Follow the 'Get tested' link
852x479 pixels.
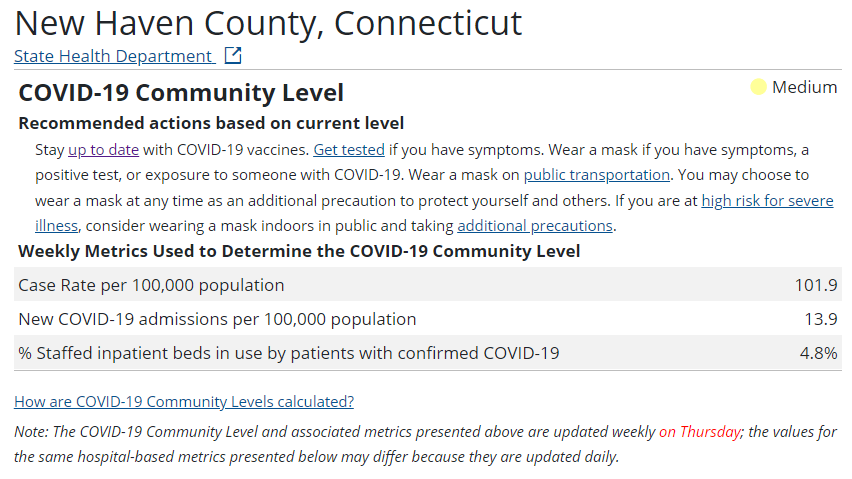349,150
